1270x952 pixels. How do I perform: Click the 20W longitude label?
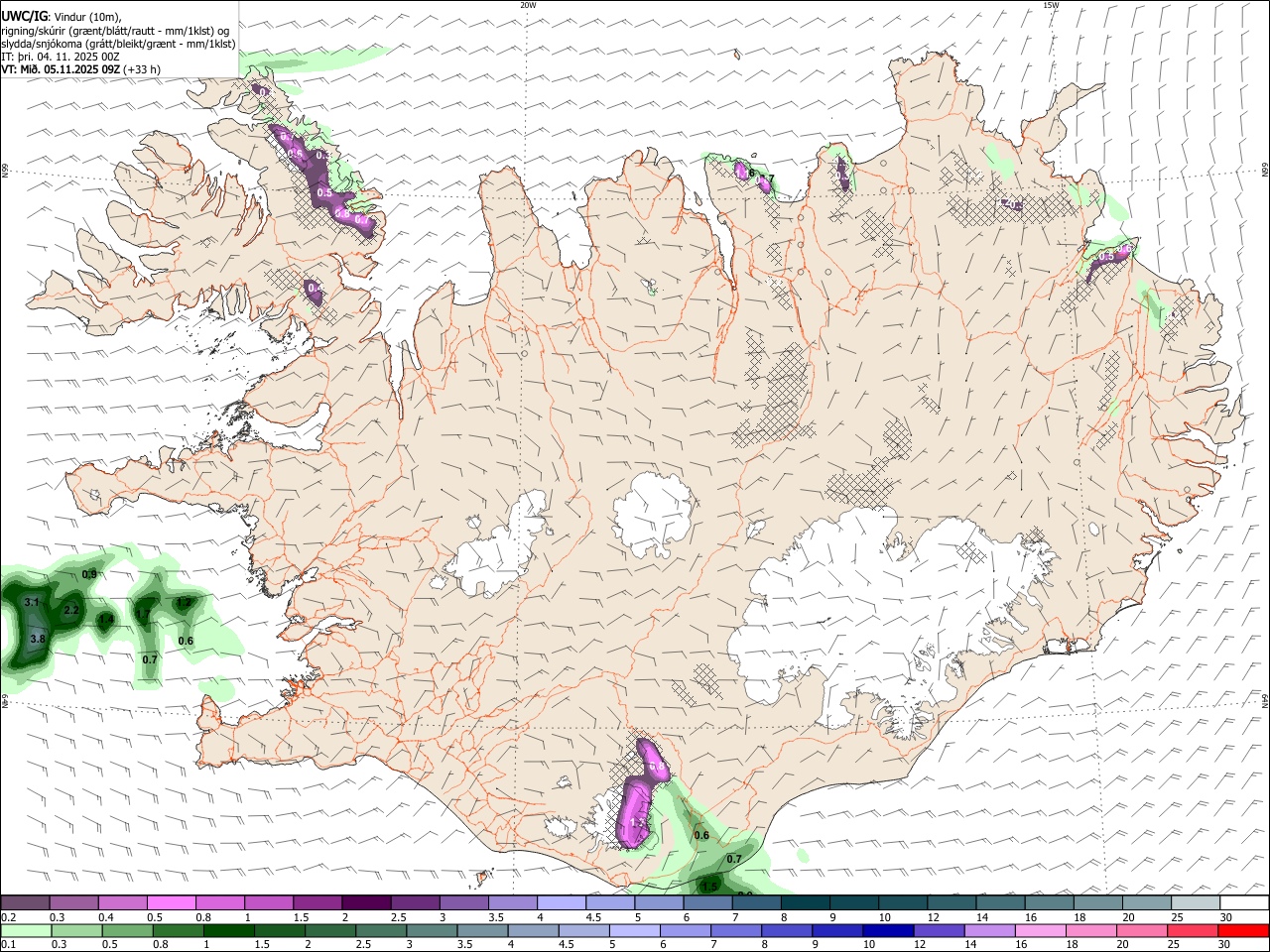pyautogui.click(x=528, y=5)
